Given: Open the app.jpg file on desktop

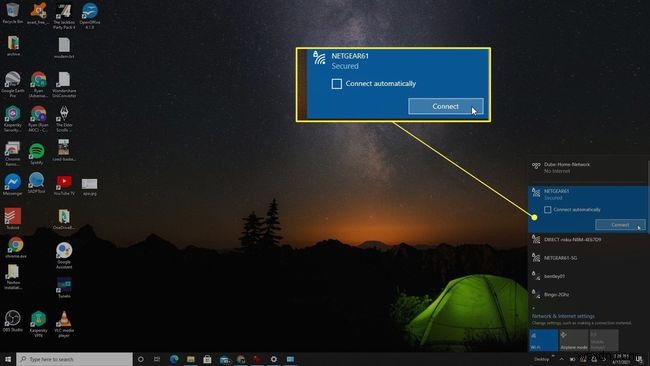Looking at the screenshot, I should coord(90,187).
